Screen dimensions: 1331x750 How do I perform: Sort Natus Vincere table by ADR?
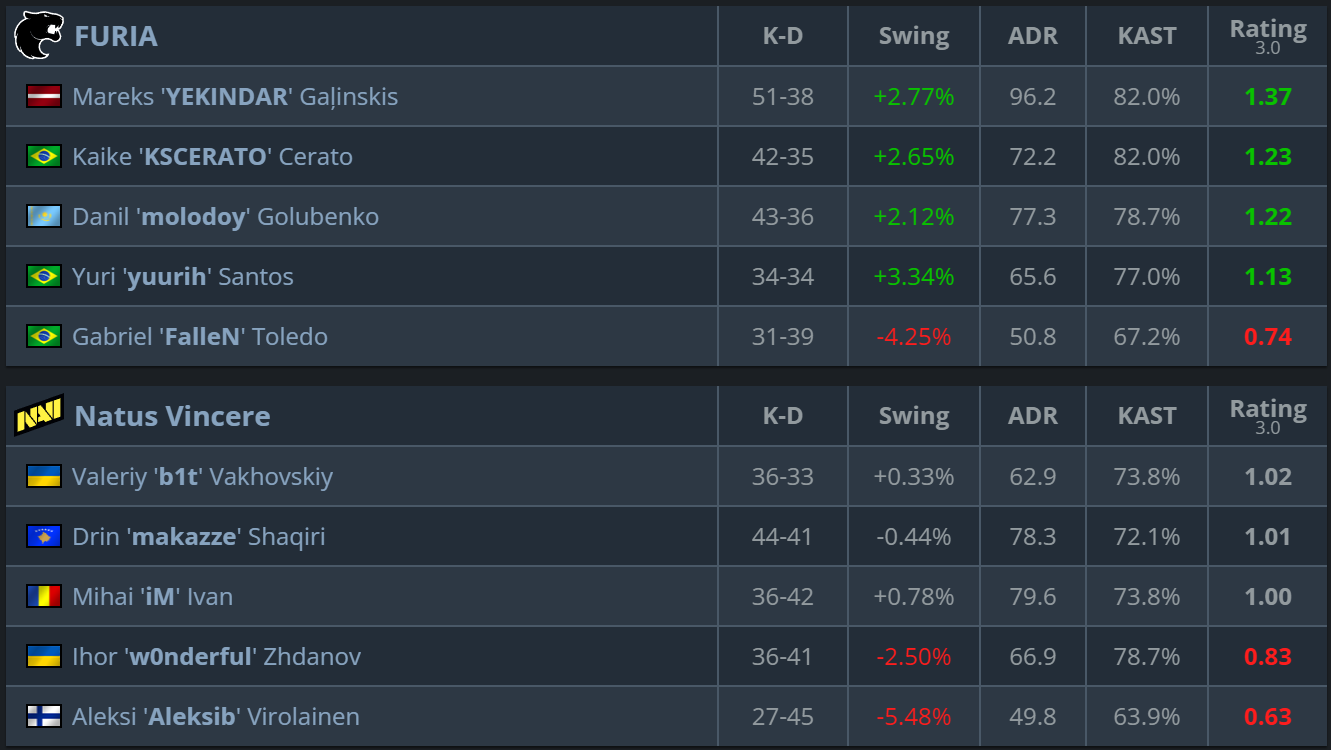point(1032,416)
